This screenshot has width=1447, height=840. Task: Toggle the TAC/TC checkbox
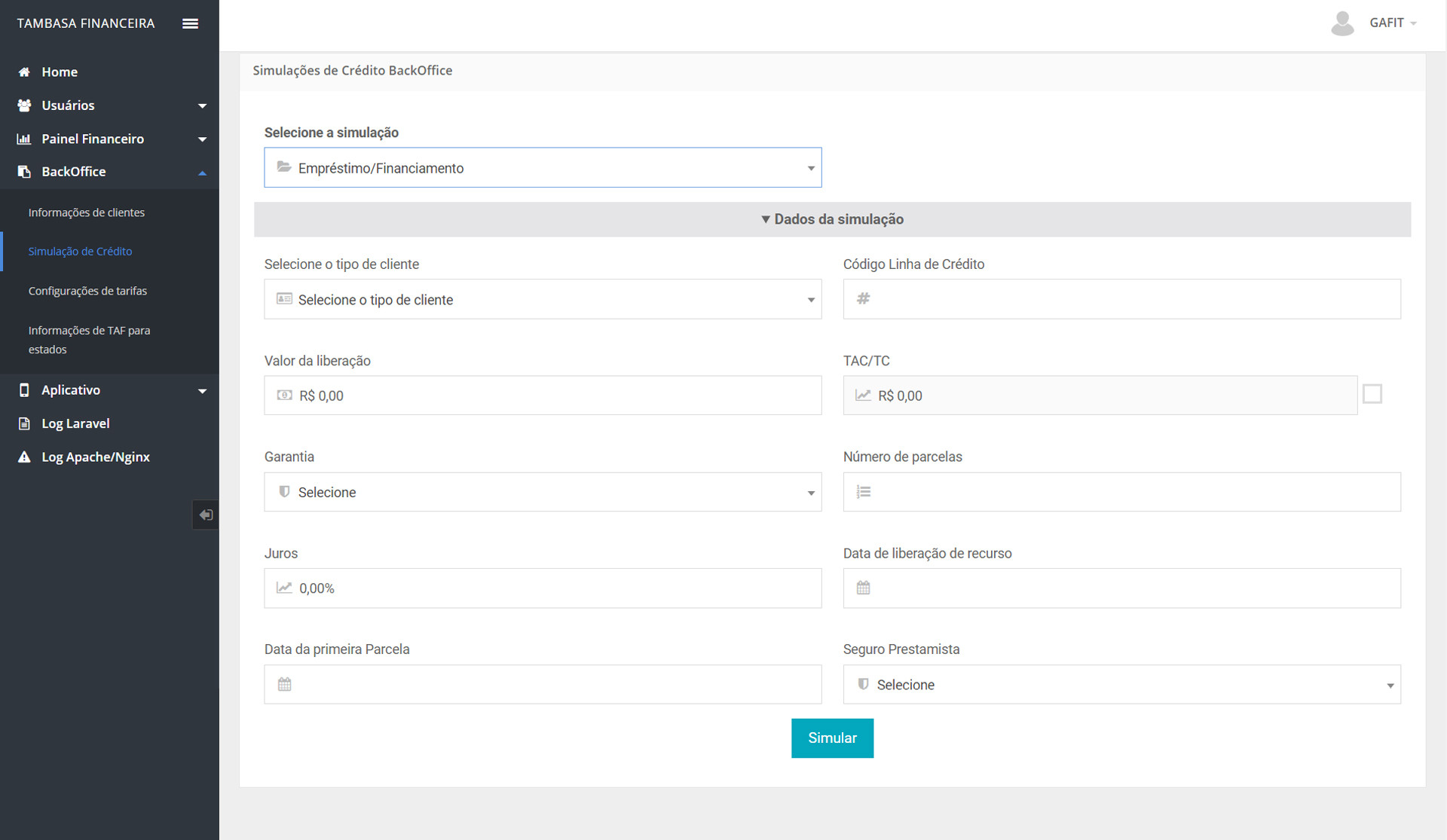tap(1372, 394)
